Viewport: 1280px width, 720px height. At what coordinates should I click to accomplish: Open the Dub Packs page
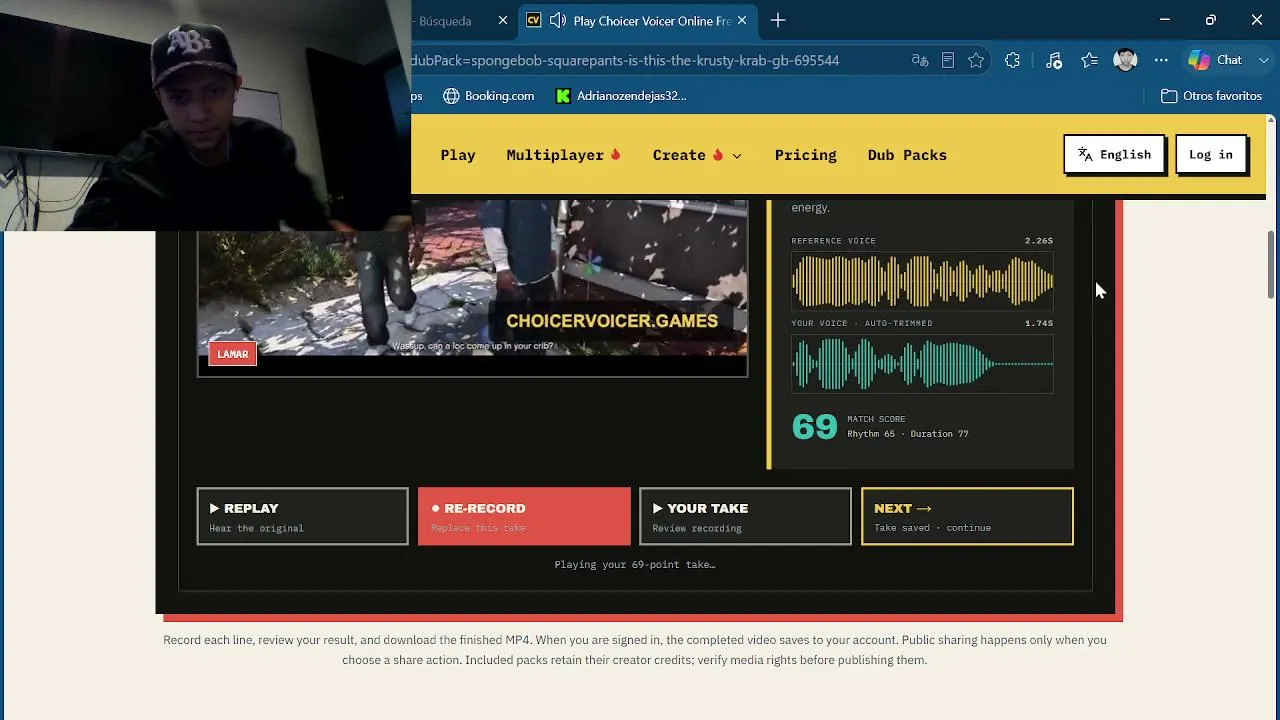click(907, 155)
